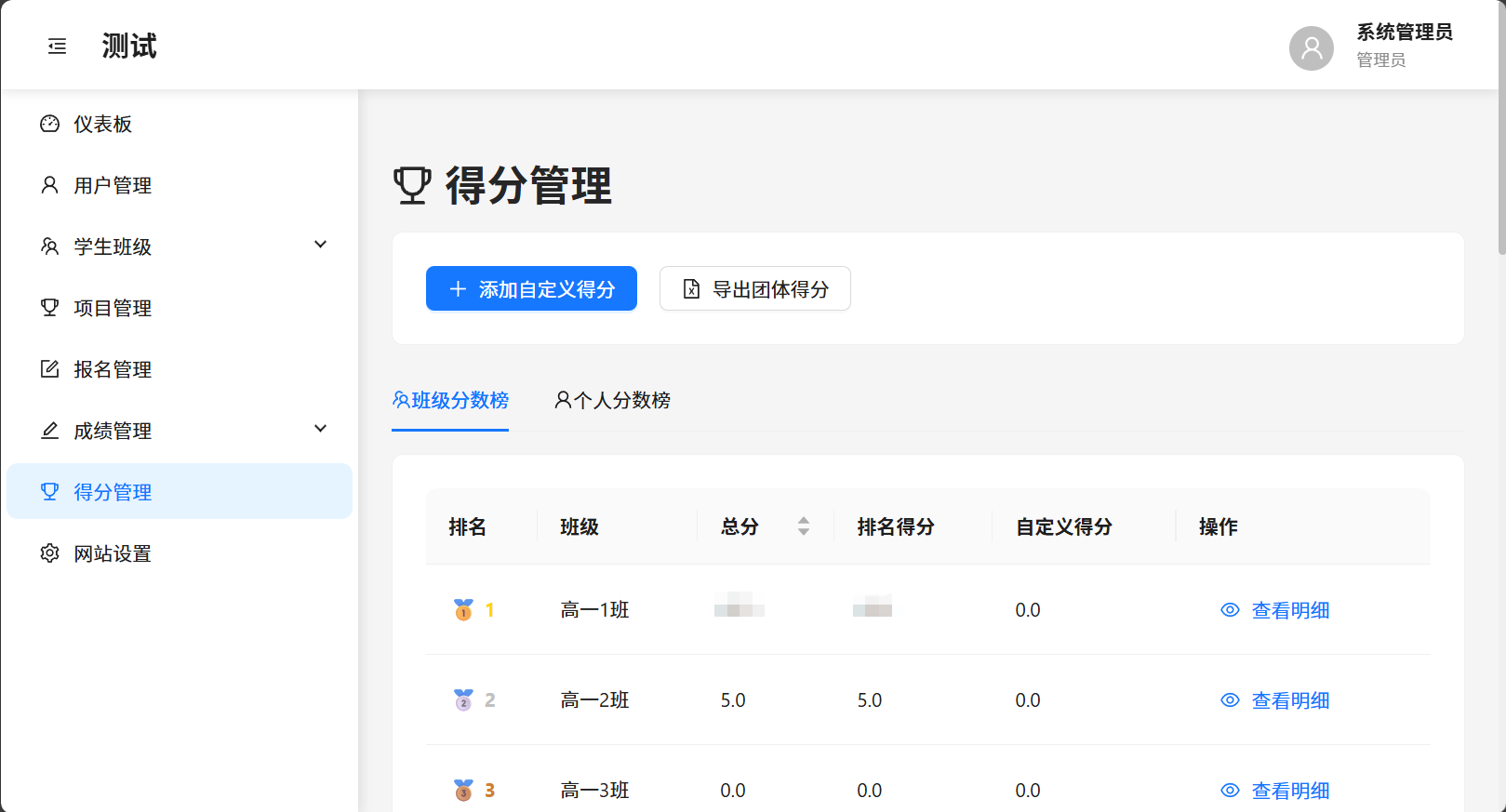Select the 班级分数榜 tab
Image resolution: width=1506 pixels, height=812 pixels.
click(450, 401)
